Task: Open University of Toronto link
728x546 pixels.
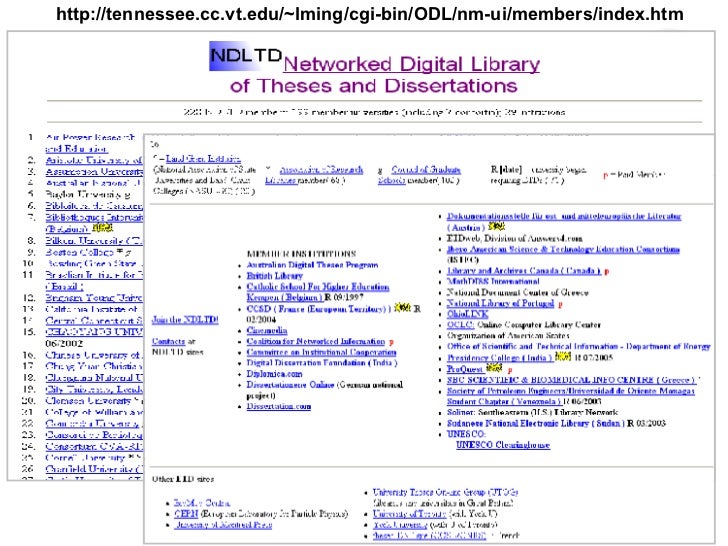Action: click(x=410, y=514)
